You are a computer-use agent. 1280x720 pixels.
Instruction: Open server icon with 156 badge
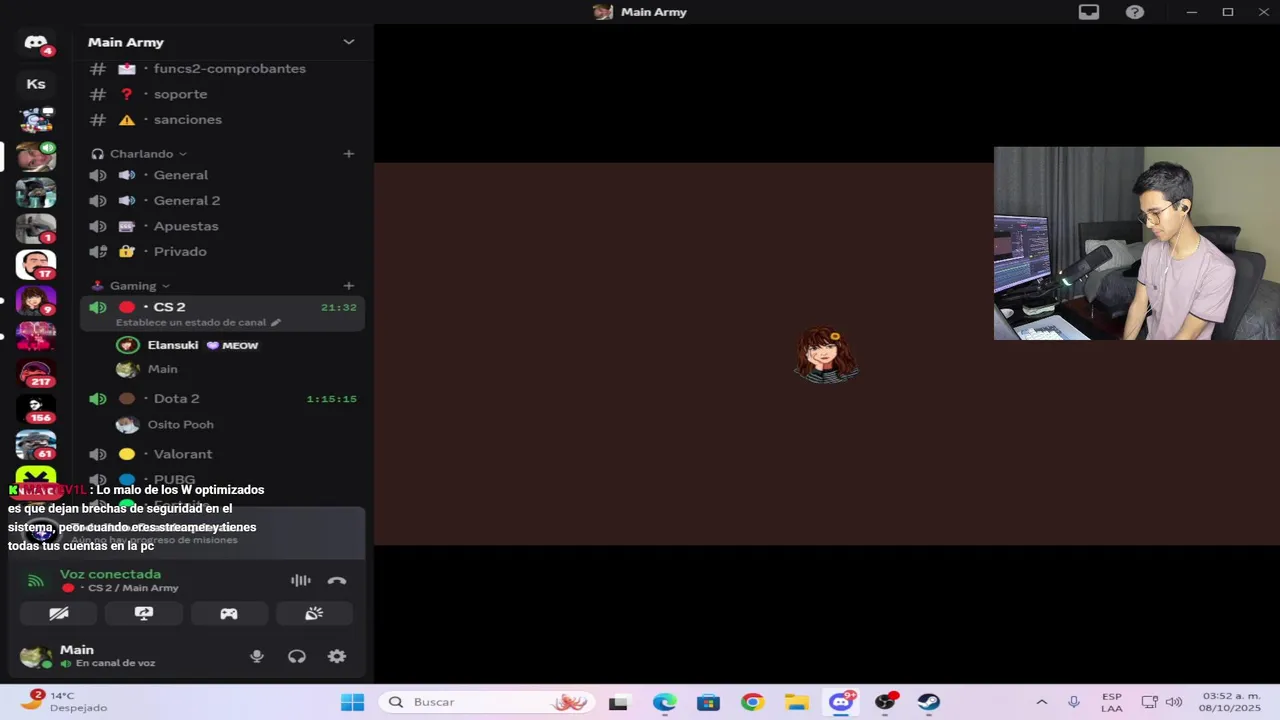click(x=36, y=409)
